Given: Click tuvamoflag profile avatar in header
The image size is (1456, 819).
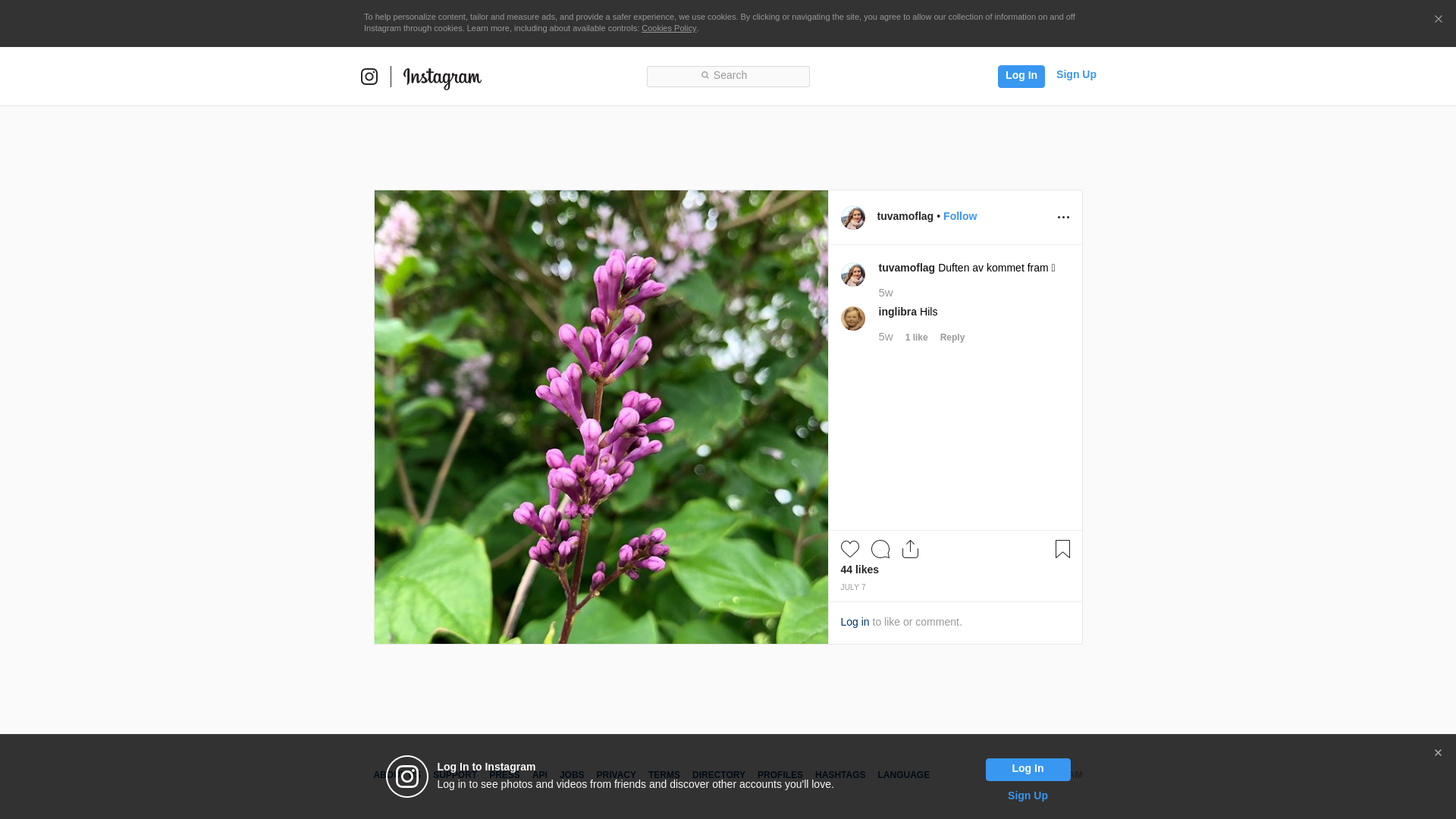Looking at the screenshot, I should (x=853, y=218).
